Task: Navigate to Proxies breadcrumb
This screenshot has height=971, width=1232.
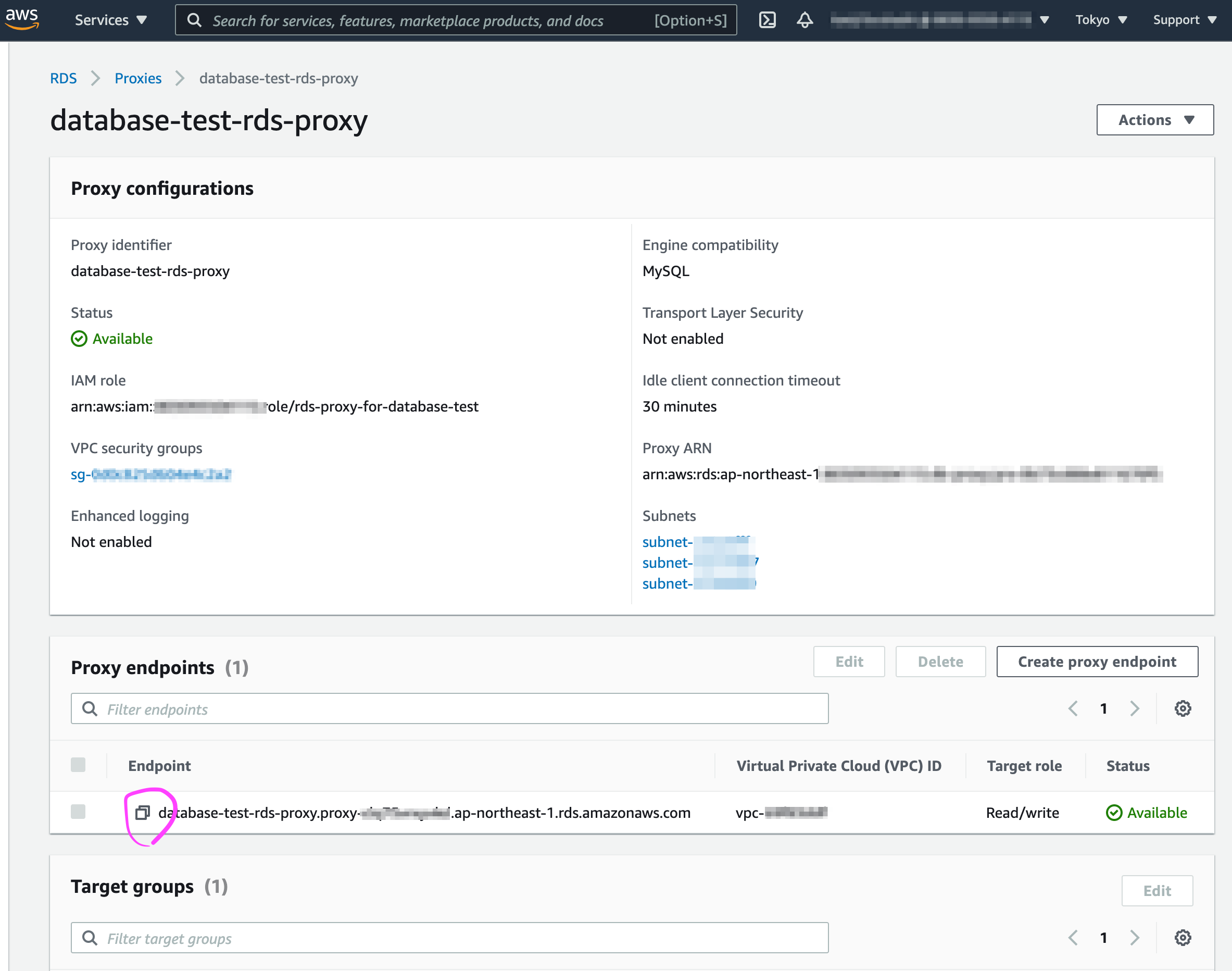Action: tap(138, 79)
